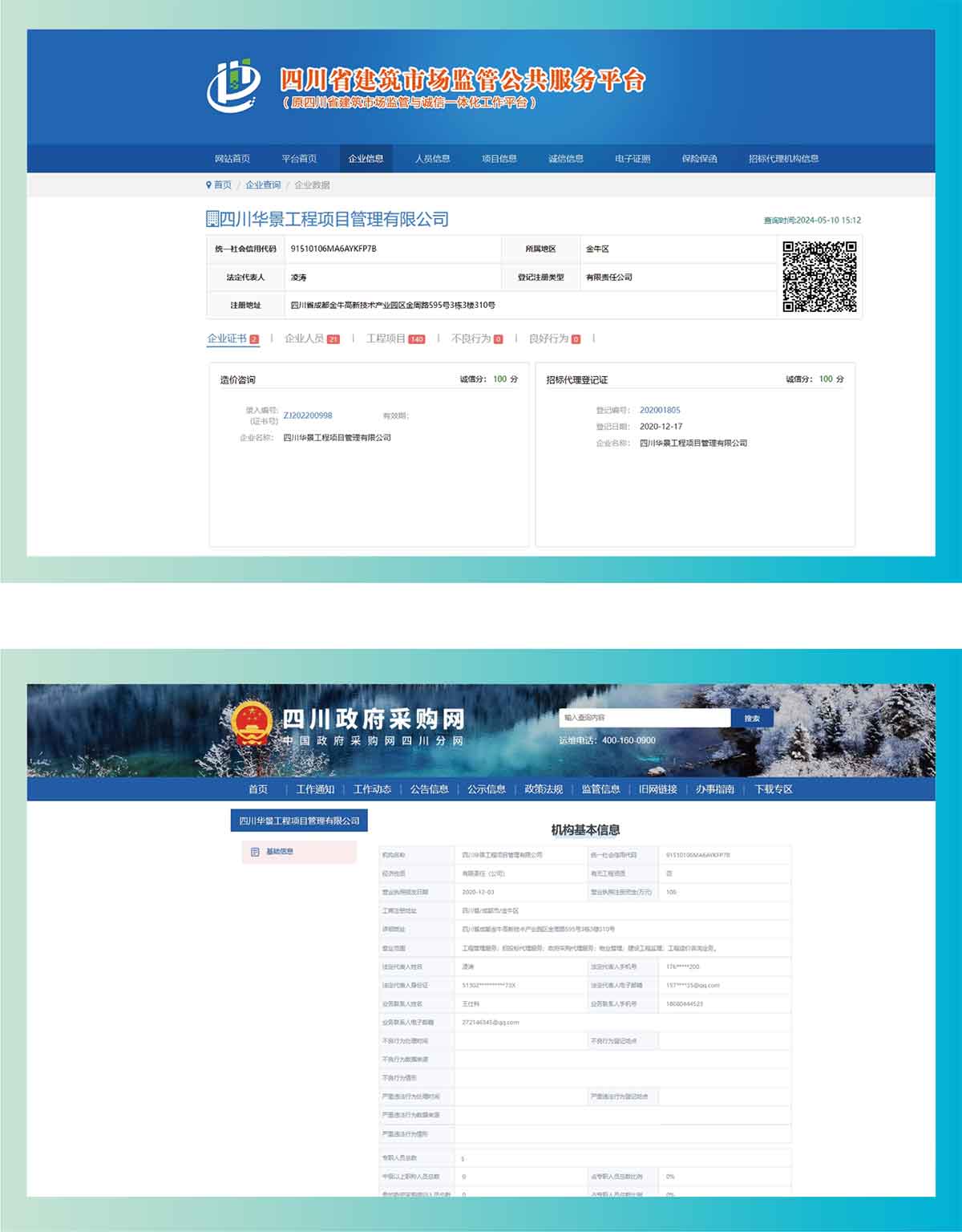Switch to the 企业人员 tab

coord(312,338)
